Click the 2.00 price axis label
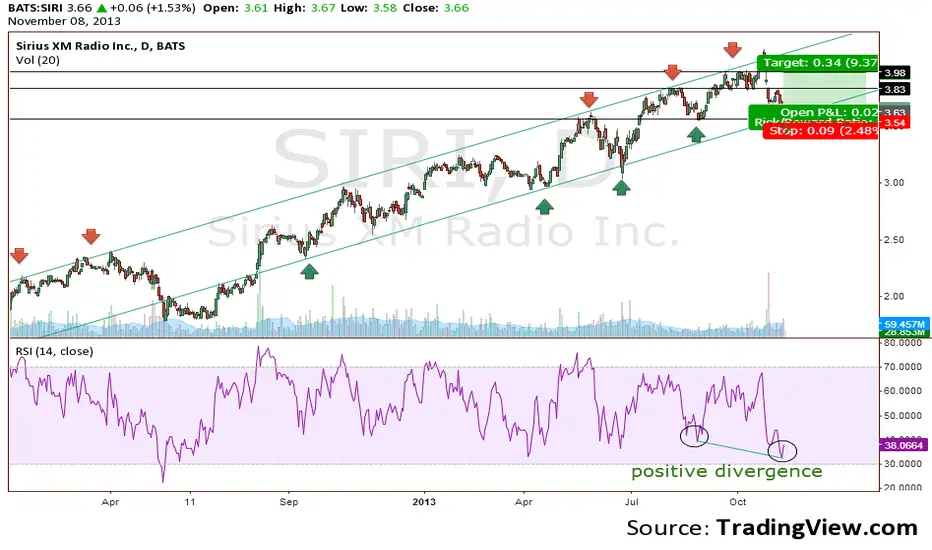The image size is (932, 550). [893, 296]
